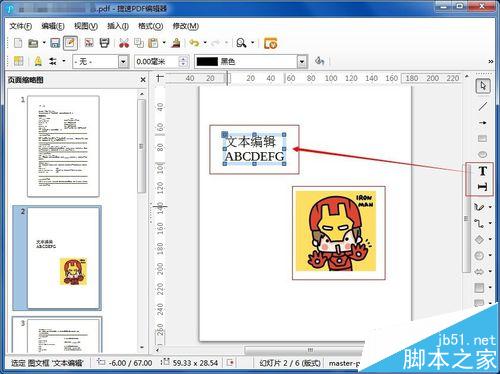
Task: Click the black color swatch
Action: tap(207, 62)
